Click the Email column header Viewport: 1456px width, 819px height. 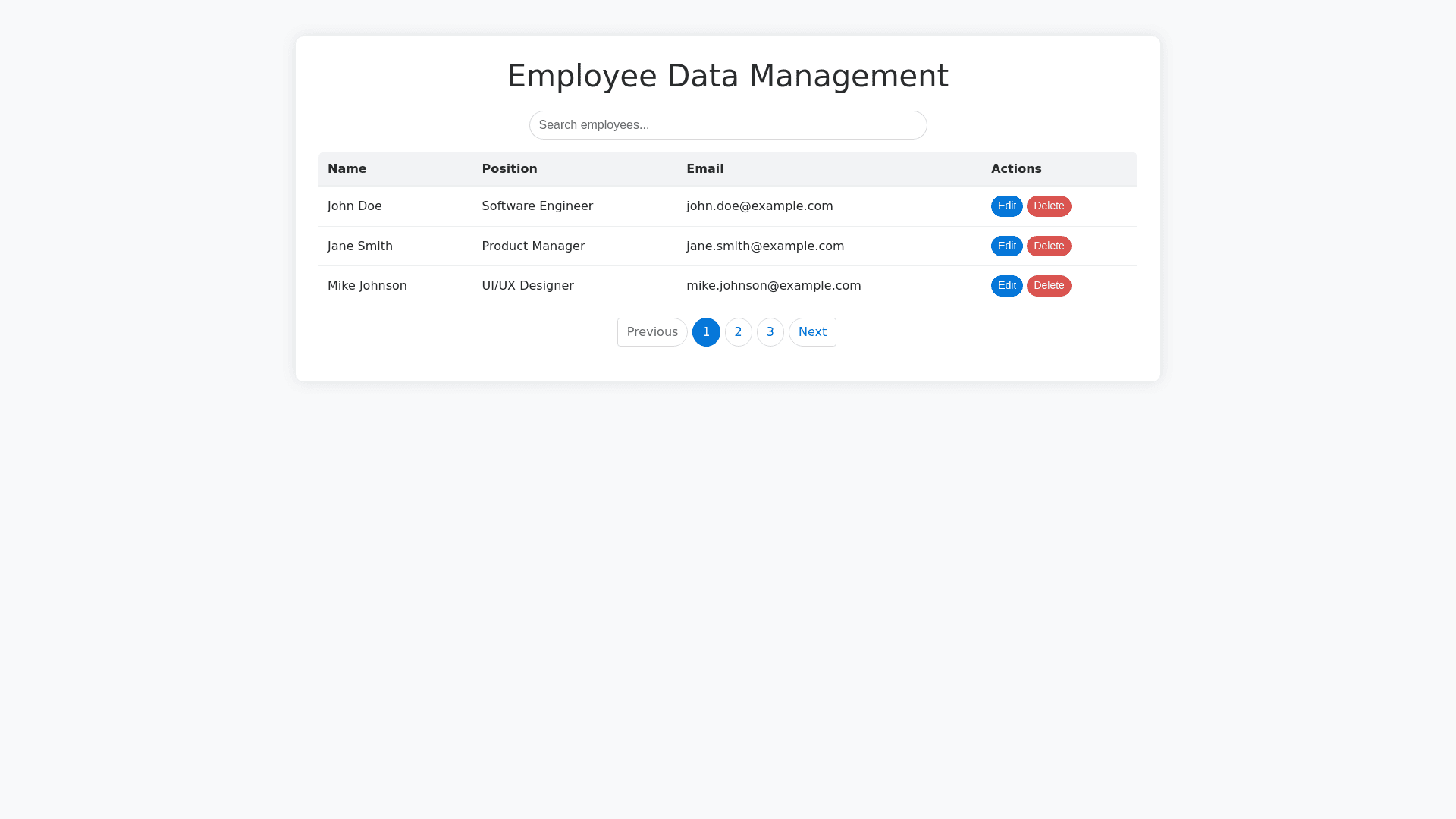[704, 169]
